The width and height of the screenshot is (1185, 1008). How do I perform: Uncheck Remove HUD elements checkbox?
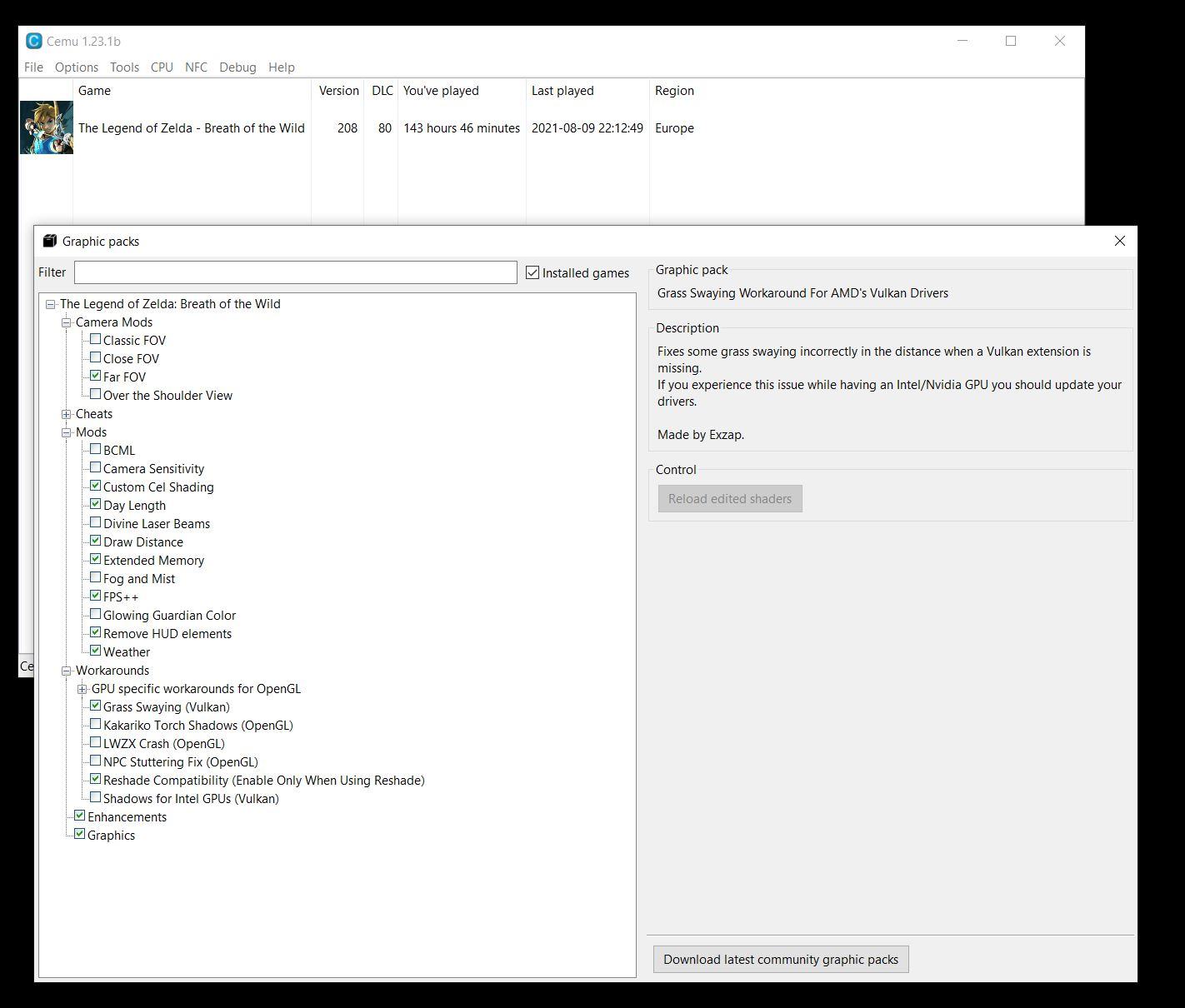click(x=95, y=632)
